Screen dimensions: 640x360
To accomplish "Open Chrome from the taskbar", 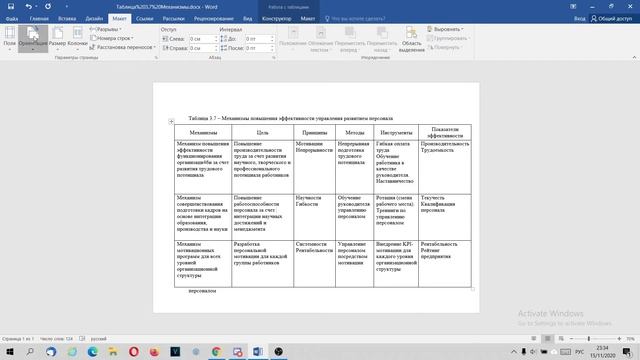I will click(x=216, y=351).
